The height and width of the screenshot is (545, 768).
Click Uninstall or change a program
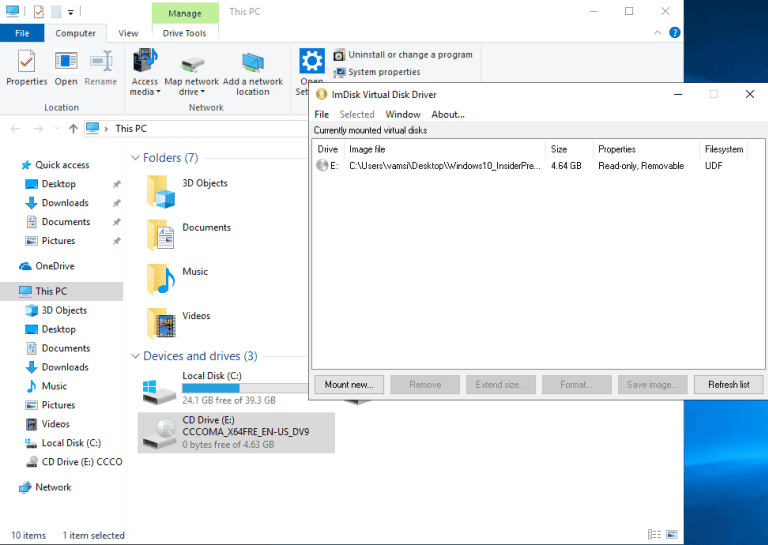click(x=403, y=55)
